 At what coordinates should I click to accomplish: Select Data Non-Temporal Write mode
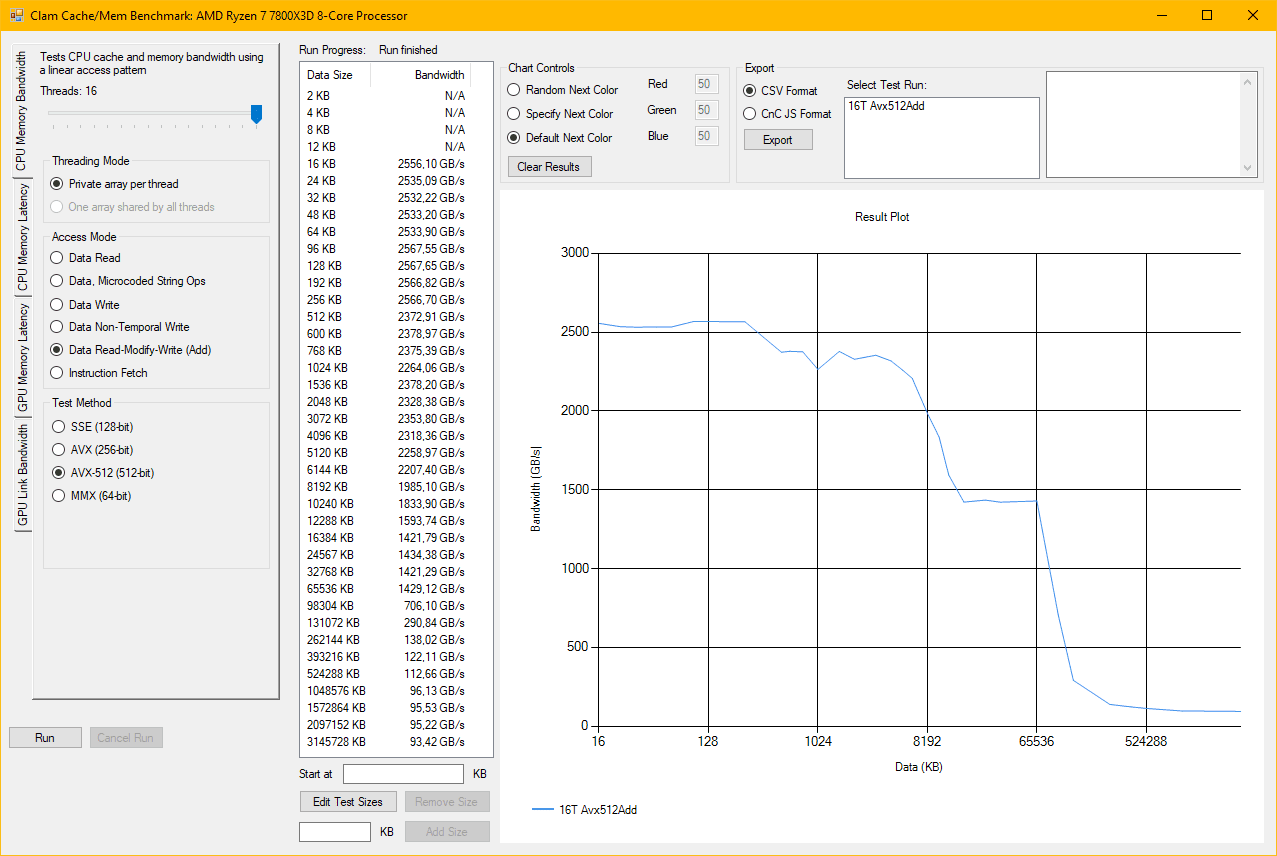(120, 327)
